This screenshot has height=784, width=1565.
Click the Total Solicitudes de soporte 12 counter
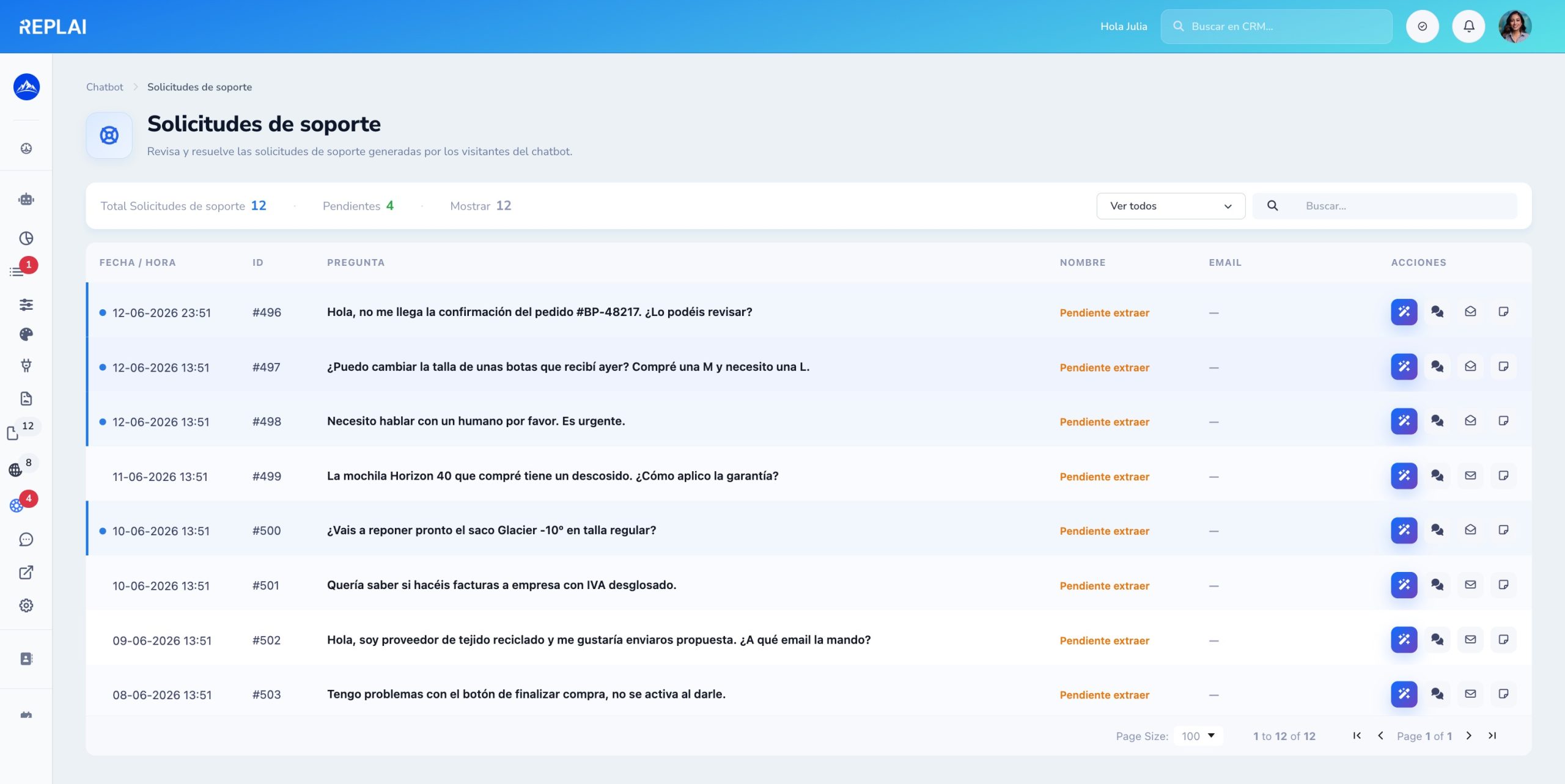[x=183, y=206]
